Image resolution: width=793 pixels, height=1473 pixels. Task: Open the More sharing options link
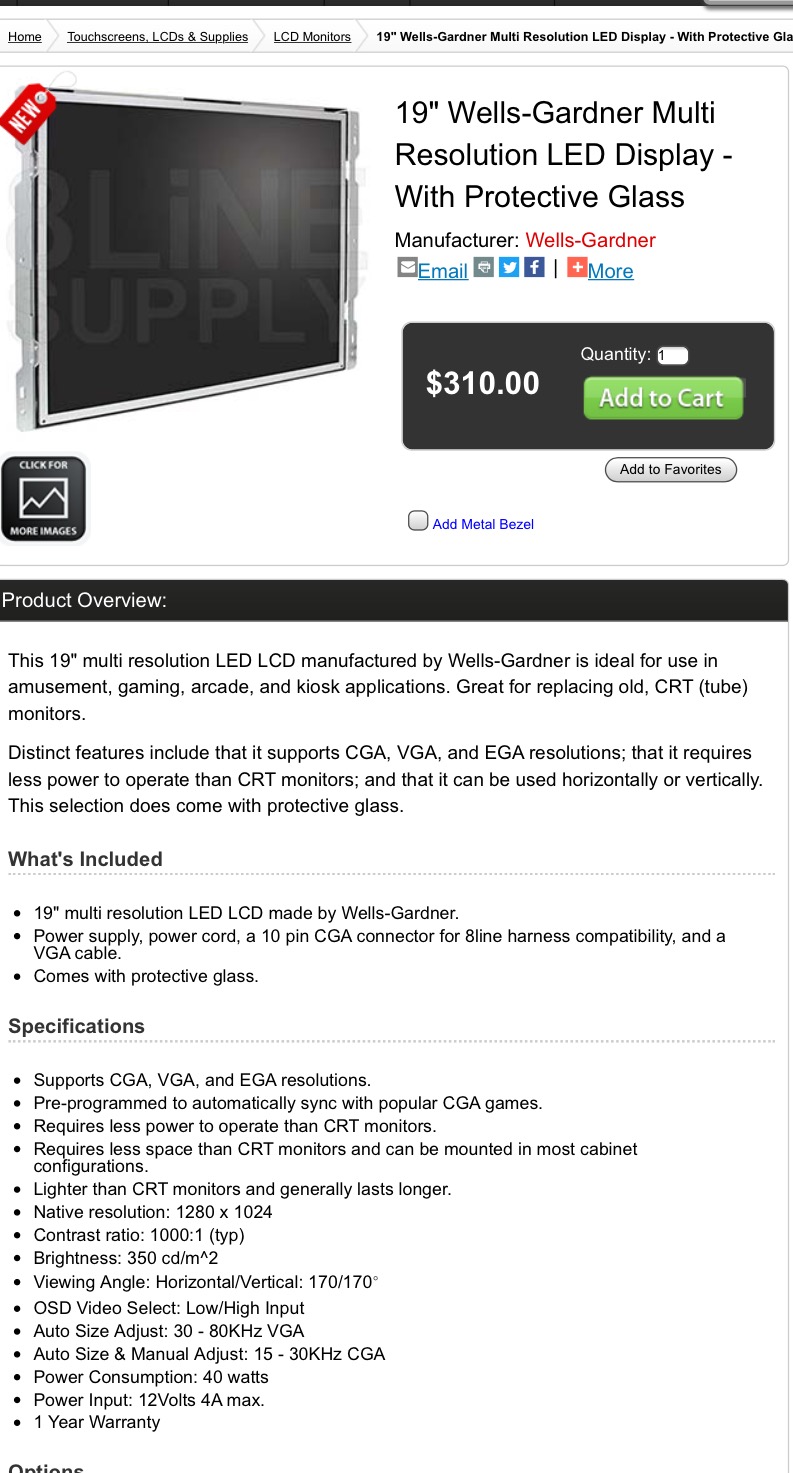610,271
